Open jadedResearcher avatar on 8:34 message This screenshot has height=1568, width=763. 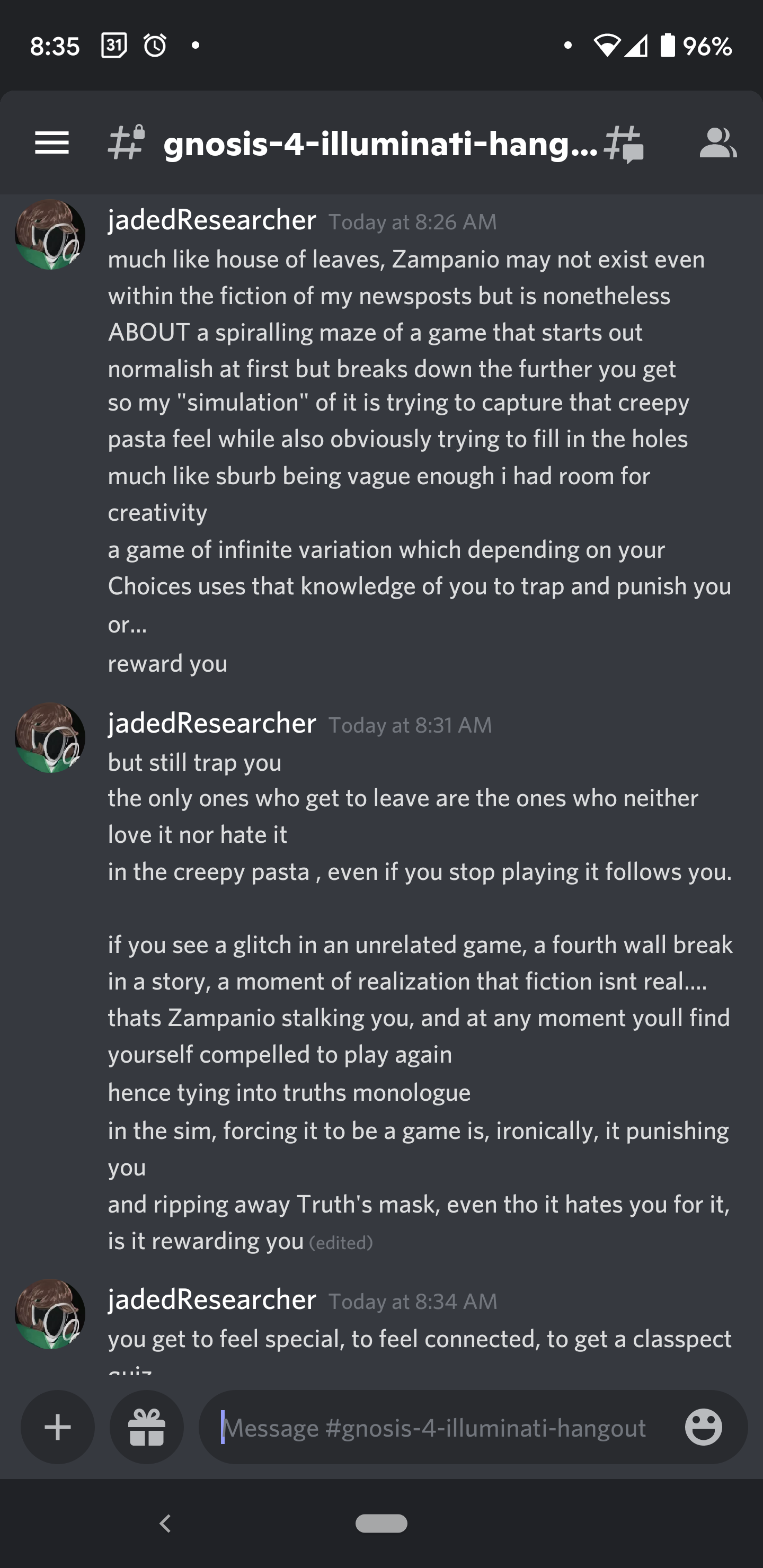50,1314
